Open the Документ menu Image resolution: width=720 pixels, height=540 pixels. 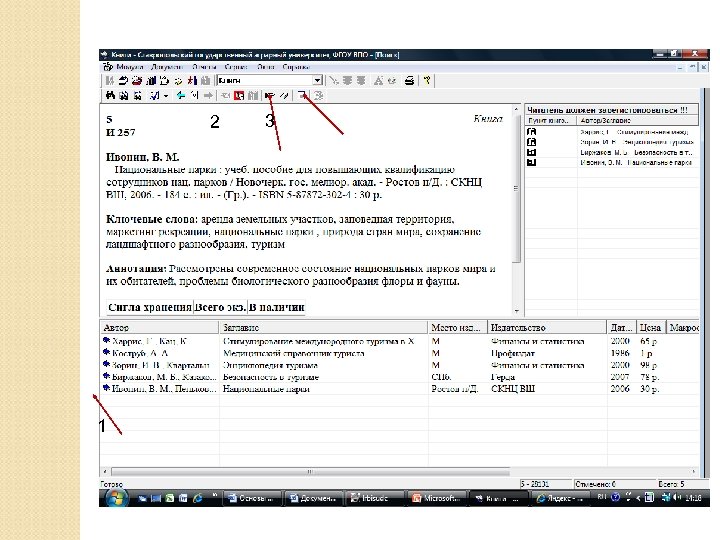pyautogui.click(x=167, y=67)
